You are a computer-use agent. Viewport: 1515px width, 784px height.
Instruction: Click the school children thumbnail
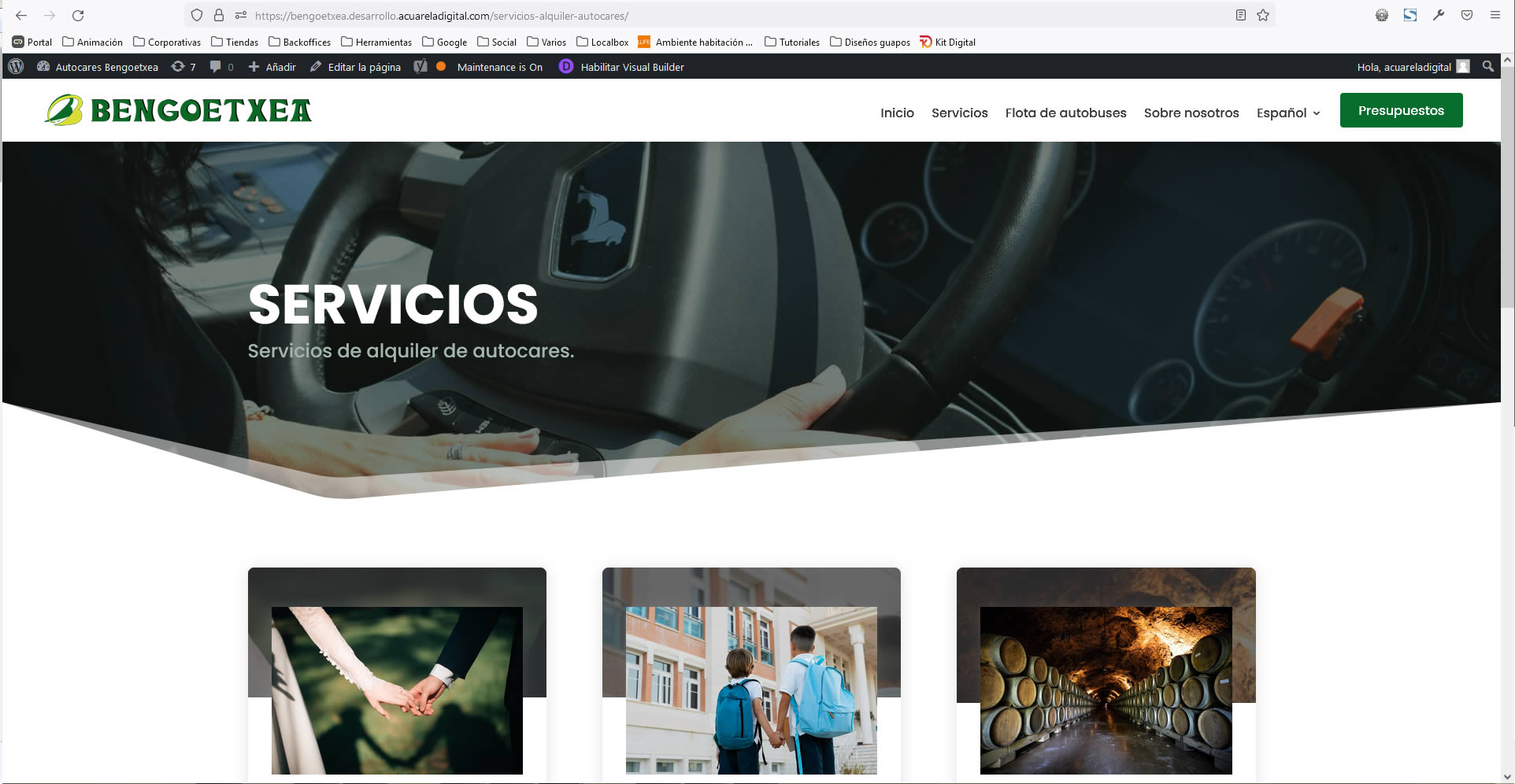pyautogui.click(x=751, y=690)
